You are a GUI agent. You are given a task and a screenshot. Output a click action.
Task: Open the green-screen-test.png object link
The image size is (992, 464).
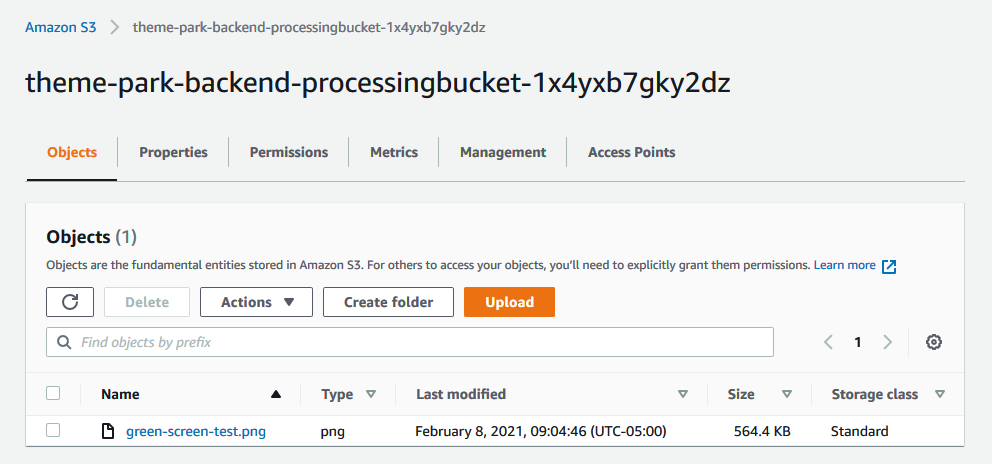point(196,432)
